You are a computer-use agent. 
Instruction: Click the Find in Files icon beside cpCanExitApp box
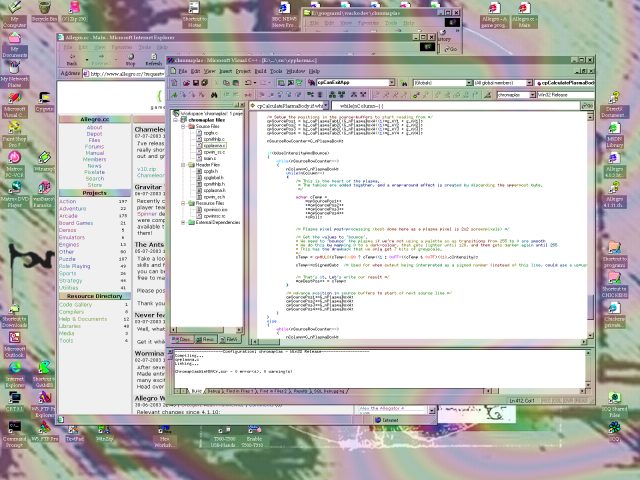[x=311, y=83]
